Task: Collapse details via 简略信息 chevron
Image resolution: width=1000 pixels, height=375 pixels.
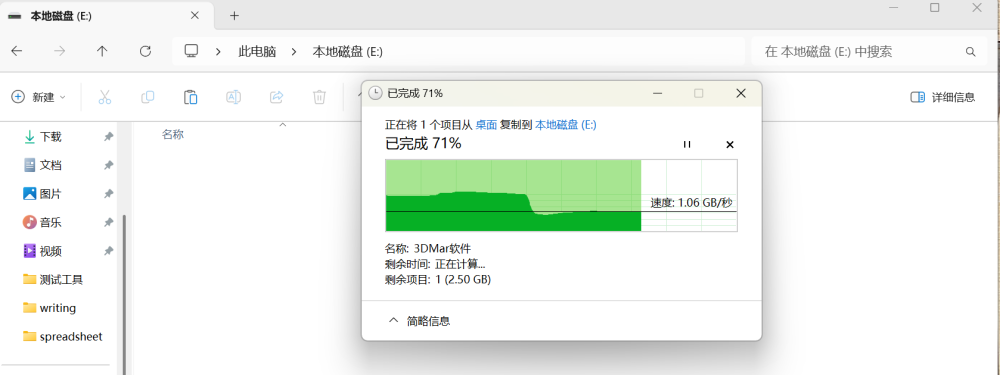Action: click(x=393, y=320)
